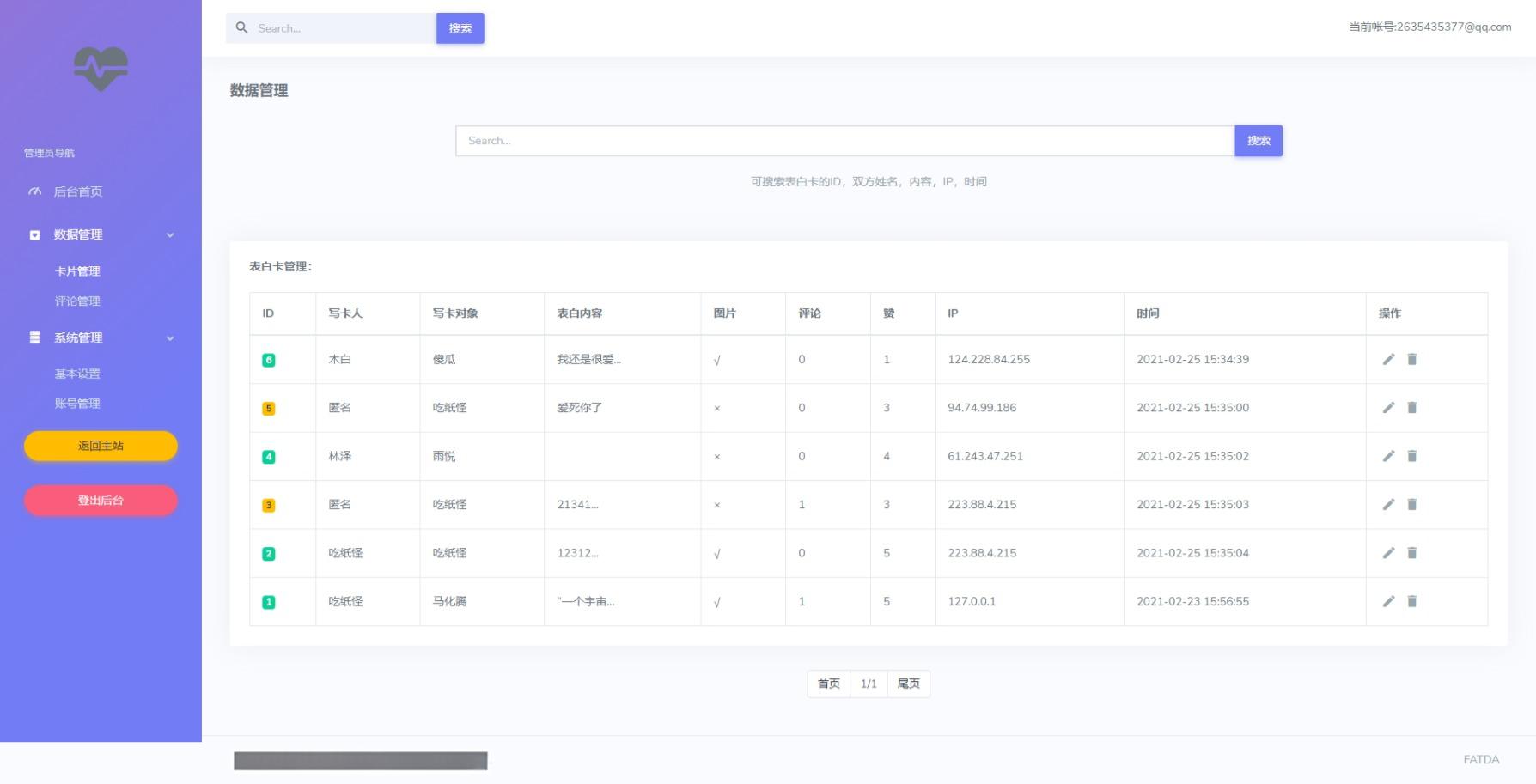Screen dimensions: 1536x784
Task: Click the timestamp 2021-02-23 15:56:55
Action: pyautogui.click(x=1192, y=601)
